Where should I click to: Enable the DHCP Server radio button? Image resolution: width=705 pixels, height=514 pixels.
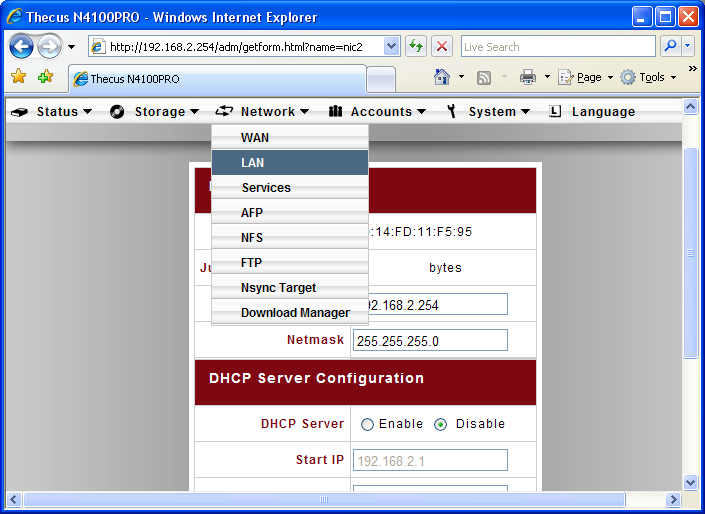tap(367, 424)
